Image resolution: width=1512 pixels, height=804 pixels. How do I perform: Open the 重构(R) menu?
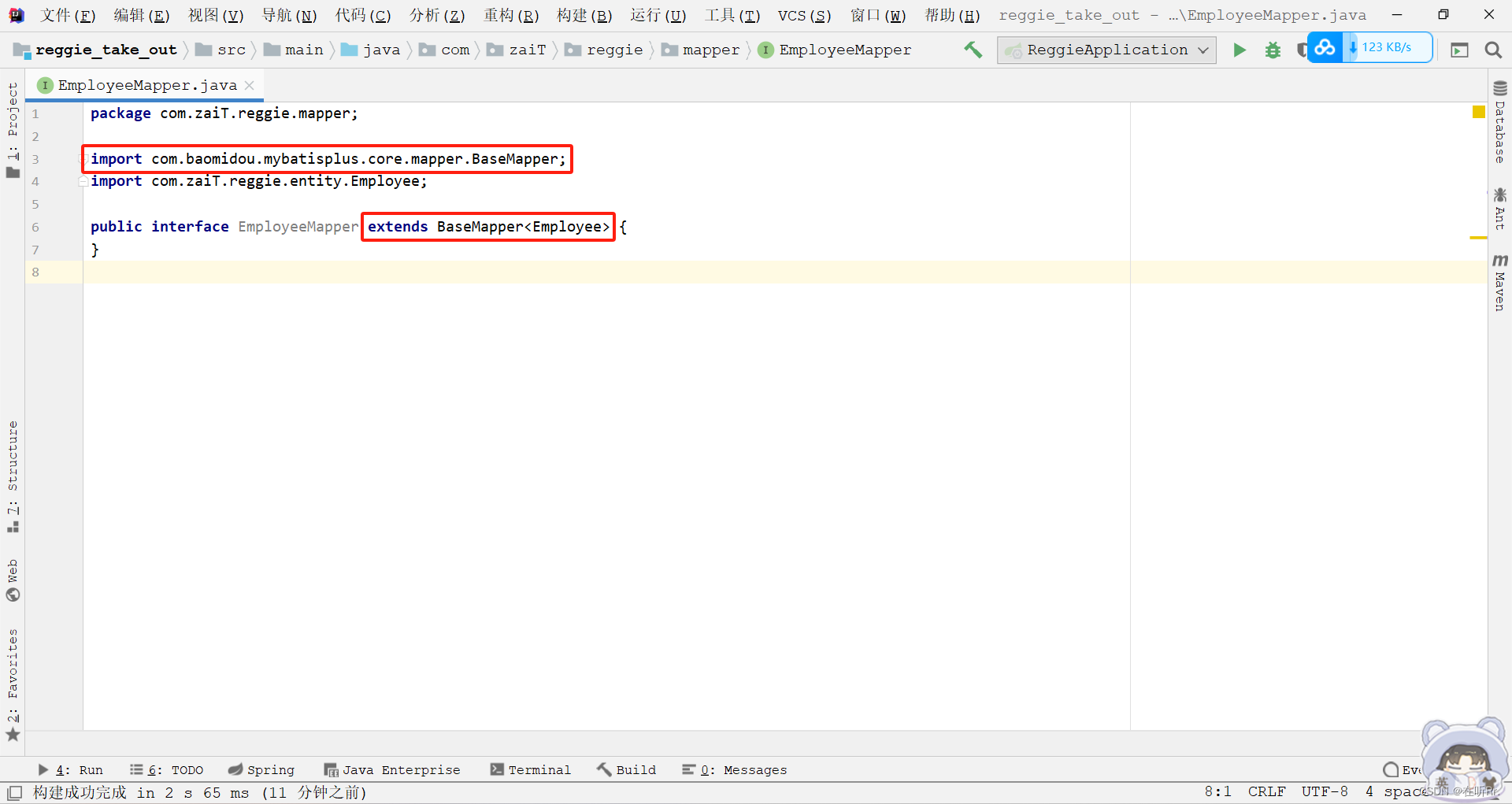511,15
